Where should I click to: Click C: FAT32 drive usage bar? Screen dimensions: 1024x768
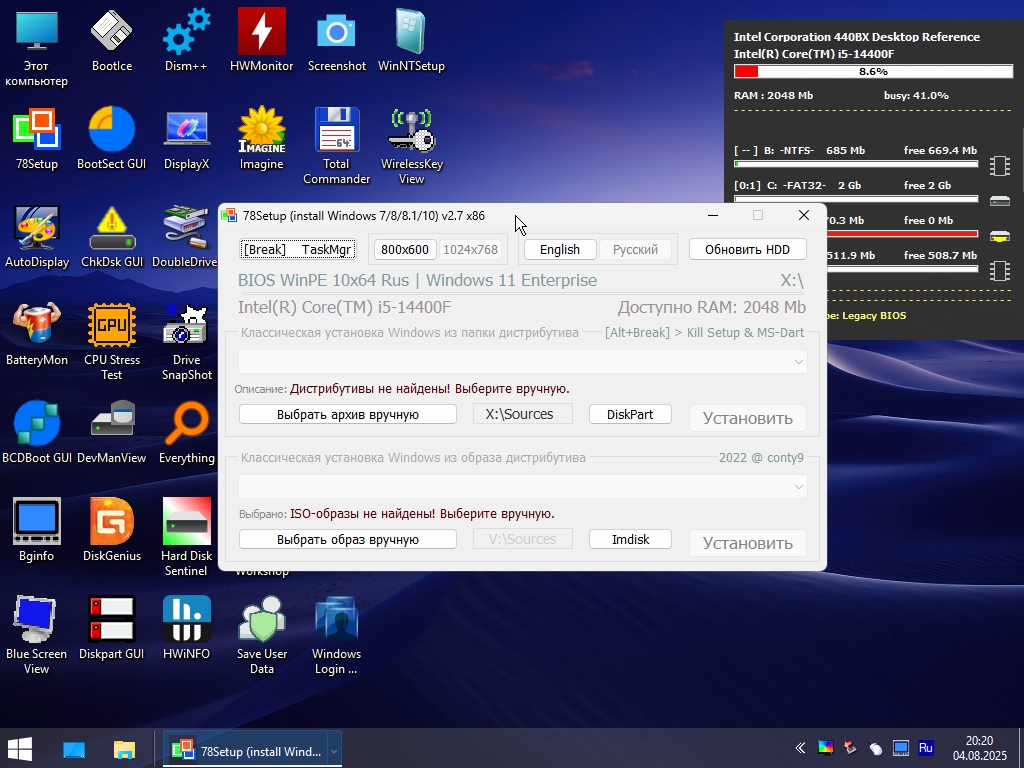tap(856, 199)
